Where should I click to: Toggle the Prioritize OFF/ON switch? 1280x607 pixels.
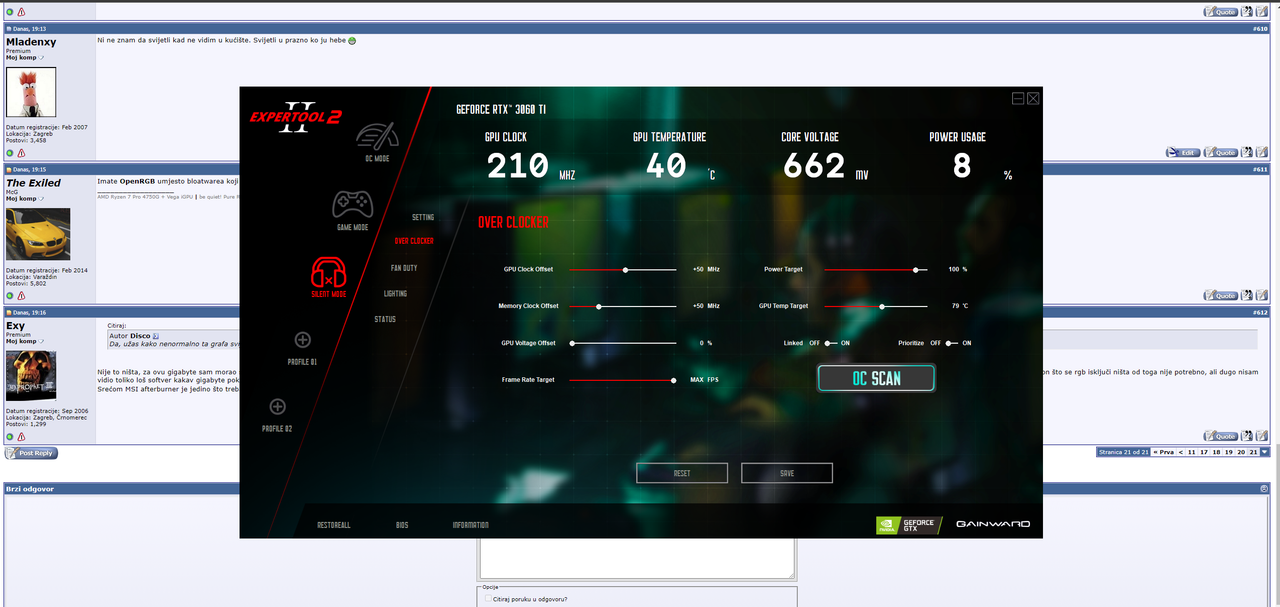pos(951,343)
